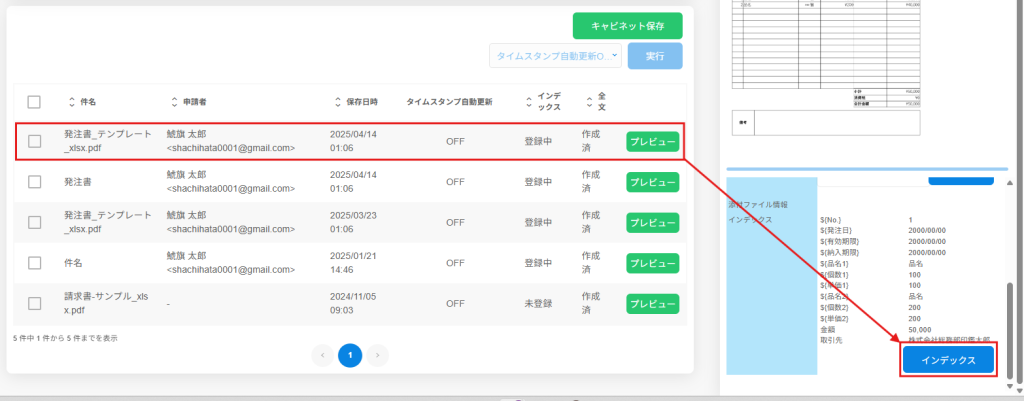
Task: Select page 1 in the pagination
Action: pos(350,355)
